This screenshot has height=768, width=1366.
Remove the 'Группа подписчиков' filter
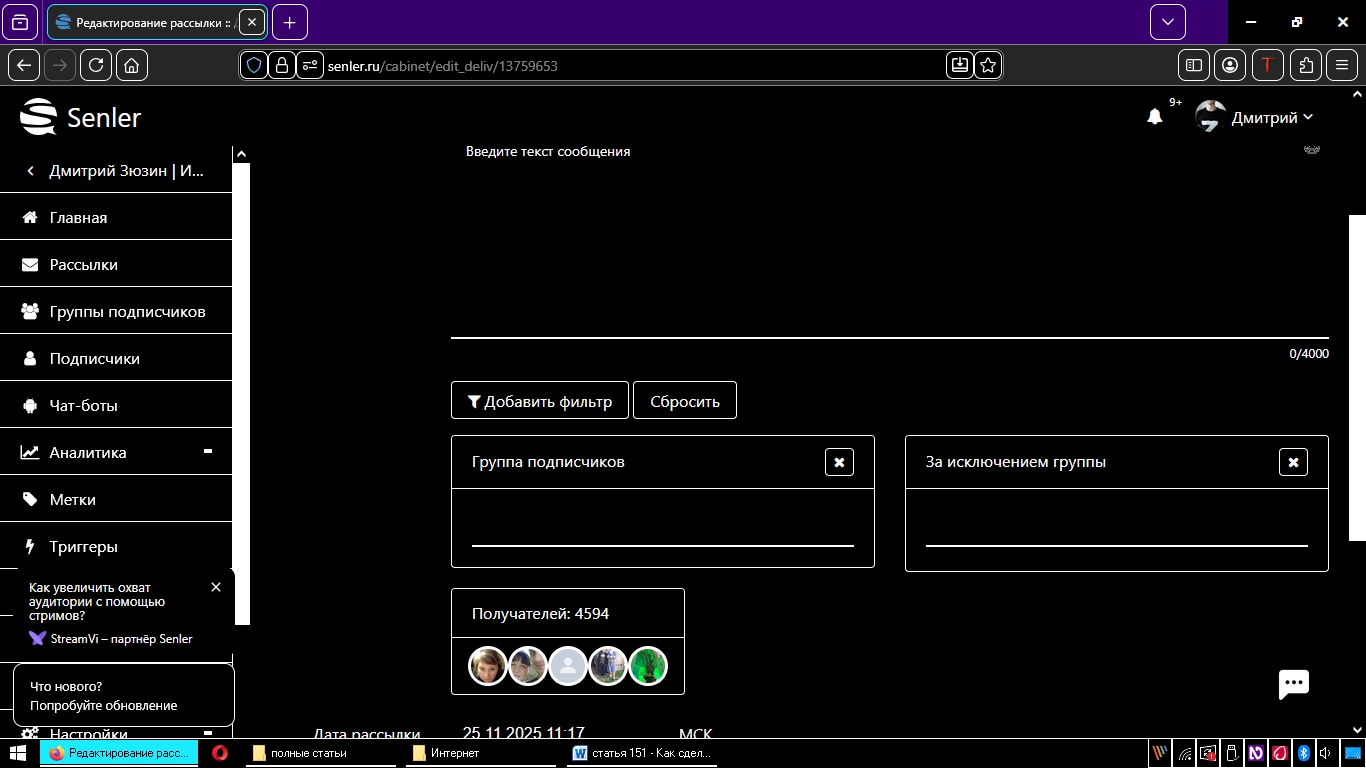coord(839,462)
